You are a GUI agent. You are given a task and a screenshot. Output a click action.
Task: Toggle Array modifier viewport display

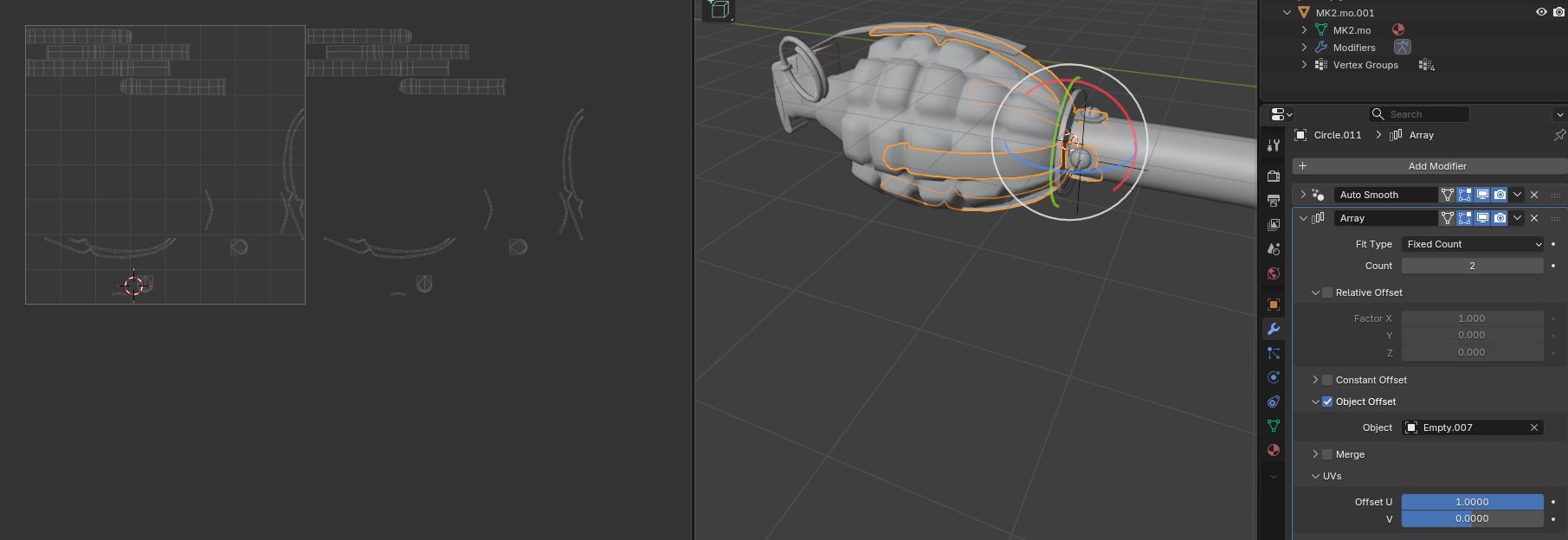point(1482,218)
